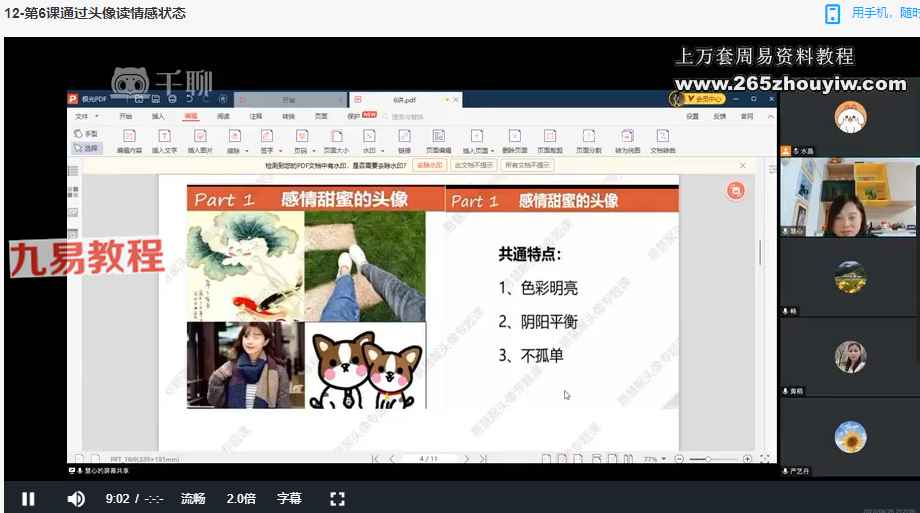Click the zoom in plus button
The width and height of the screenshot is (920, 513).
coord(747,458)
